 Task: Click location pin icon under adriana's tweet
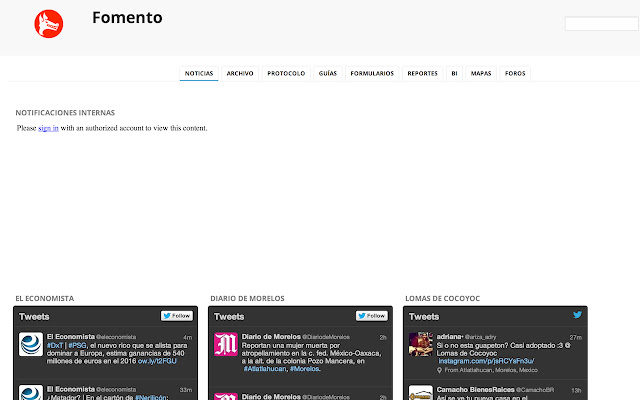[440, 370]
